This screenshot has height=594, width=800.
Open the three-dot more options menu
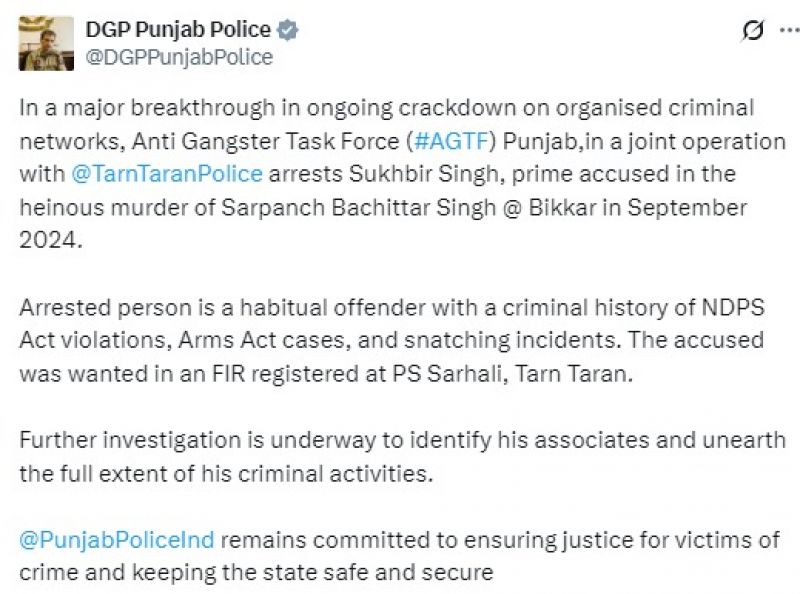[786, 31]
